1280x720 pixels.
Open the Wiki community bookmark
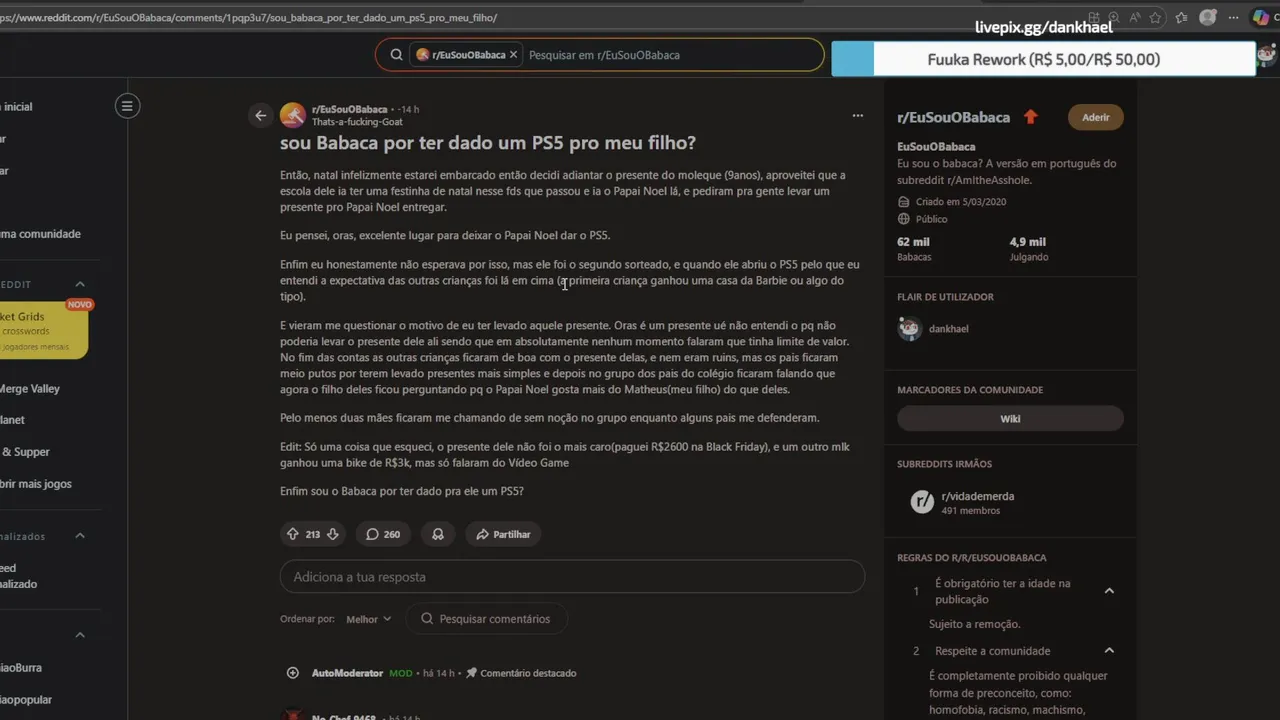click(1010, 419)
